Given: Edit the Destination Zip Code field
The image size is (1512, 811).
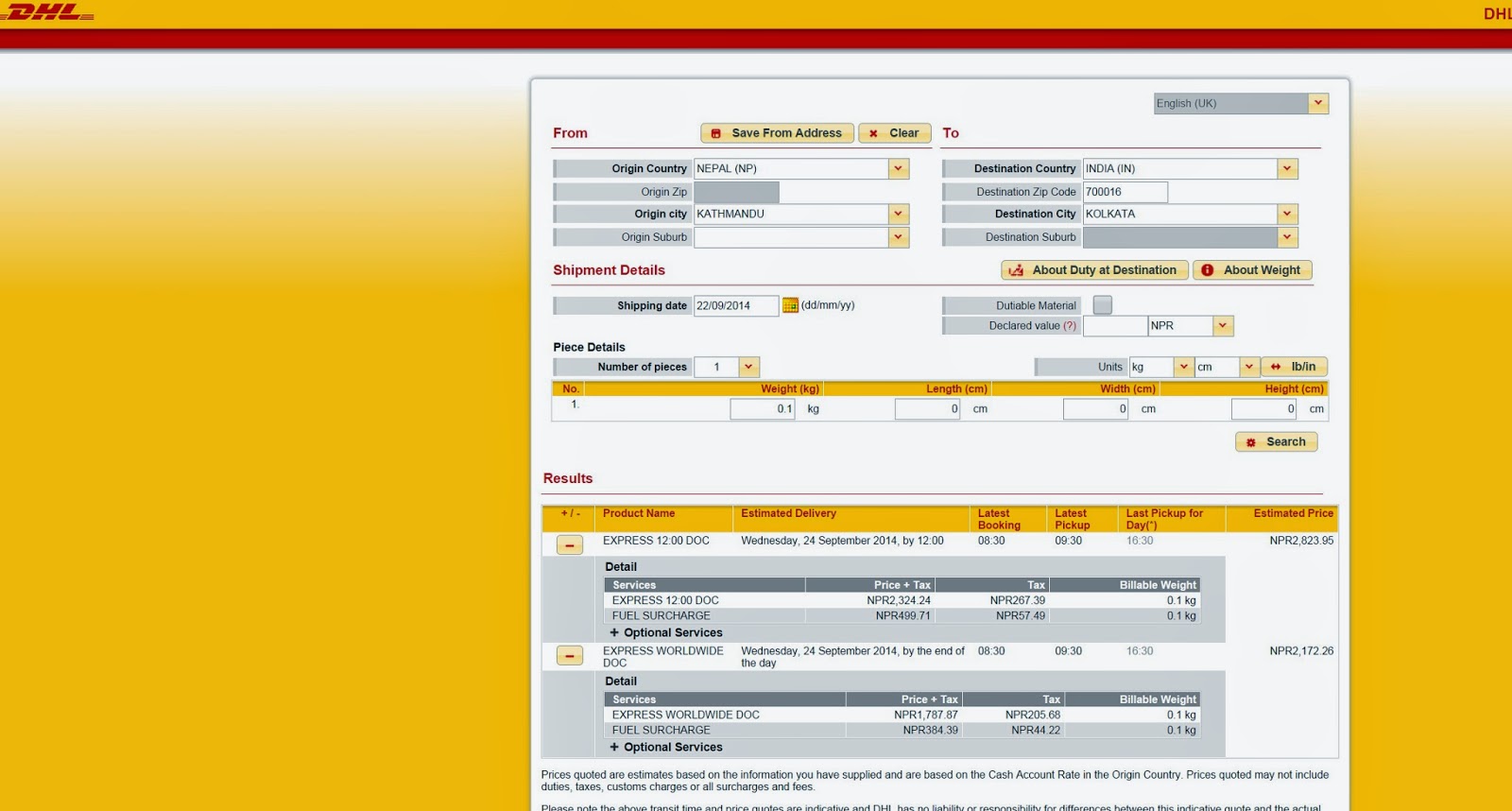Looking at the screenshot, I should 1125,192.
